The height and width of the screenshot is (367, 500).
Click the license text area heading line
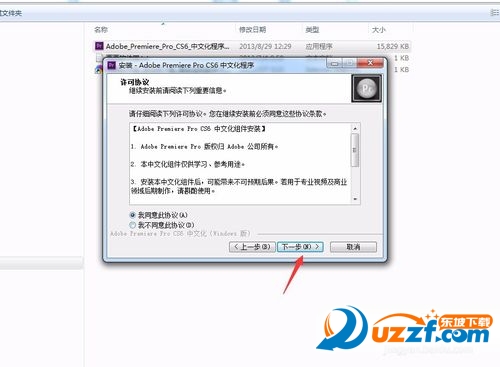point(199,129)
